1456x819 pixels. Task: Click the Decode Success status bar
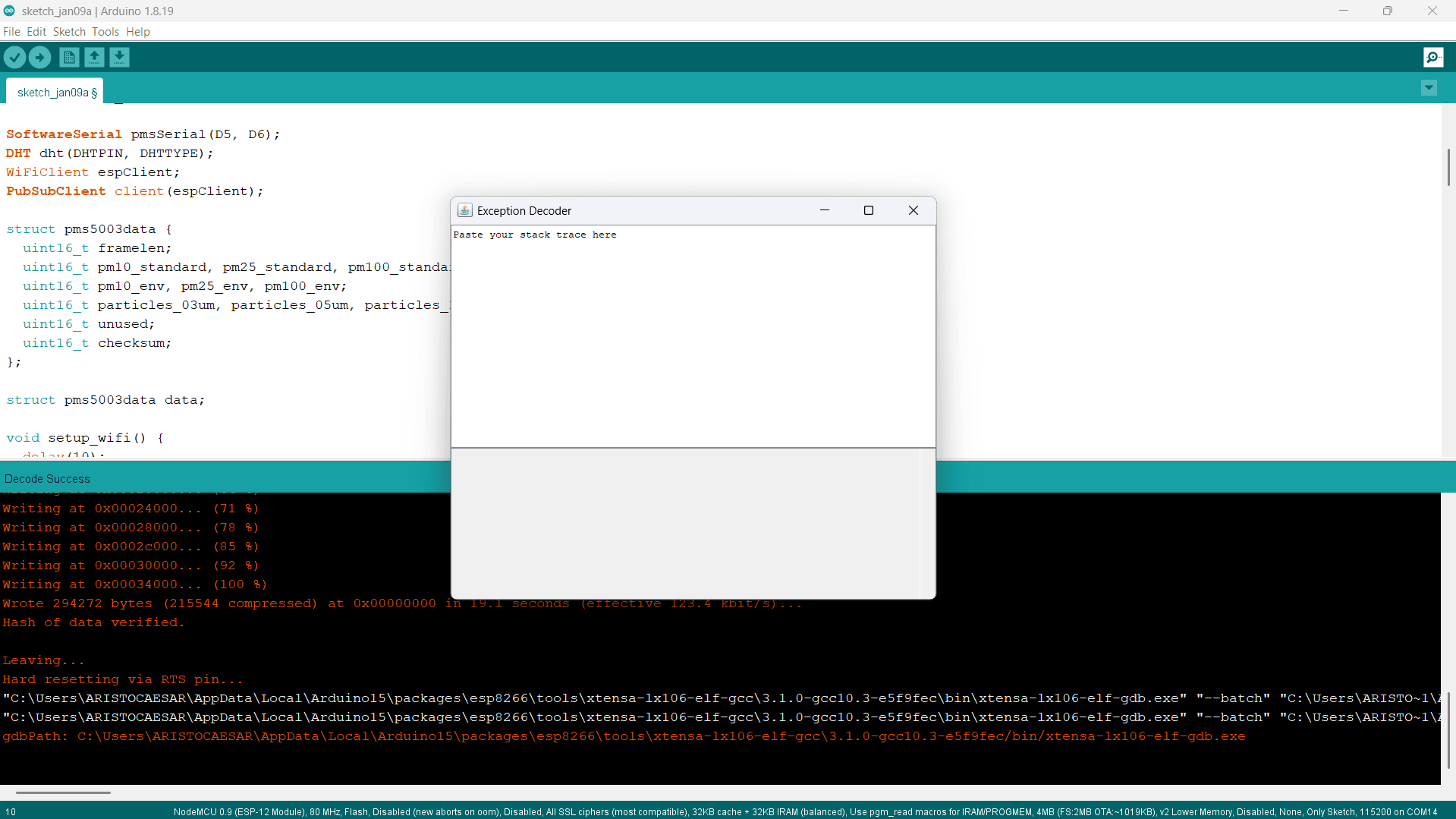pyautogui.click(x=47, y=477)
